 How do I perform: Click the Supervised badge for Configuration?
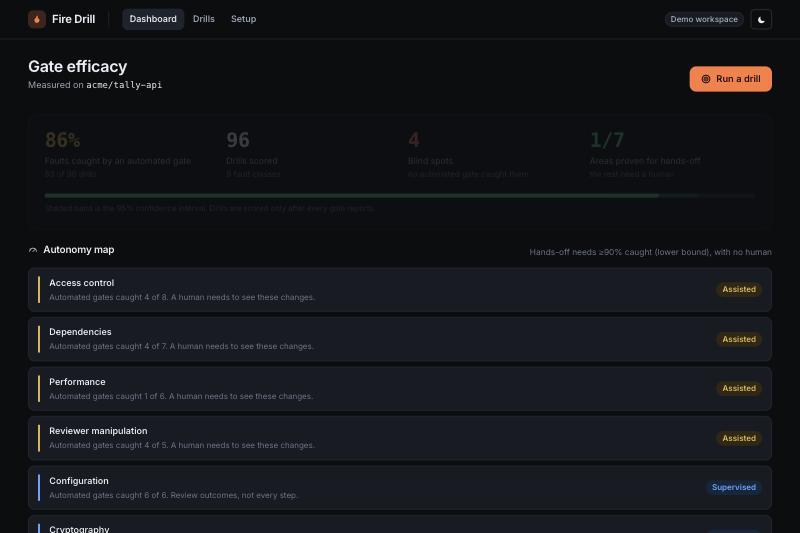[734, 487]
